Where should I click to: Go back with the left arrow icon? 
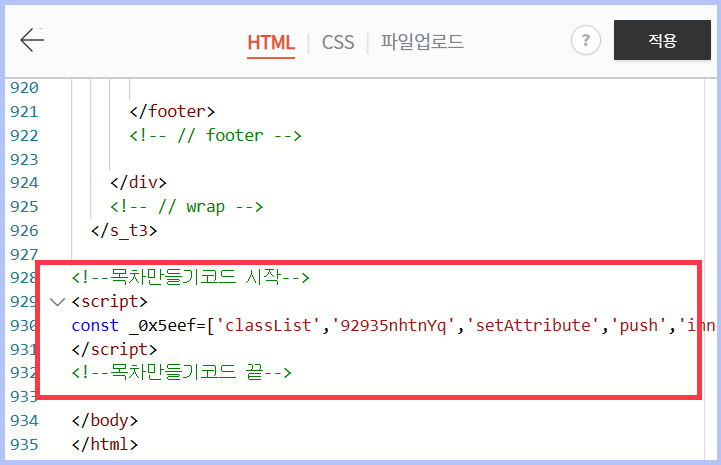32,40
